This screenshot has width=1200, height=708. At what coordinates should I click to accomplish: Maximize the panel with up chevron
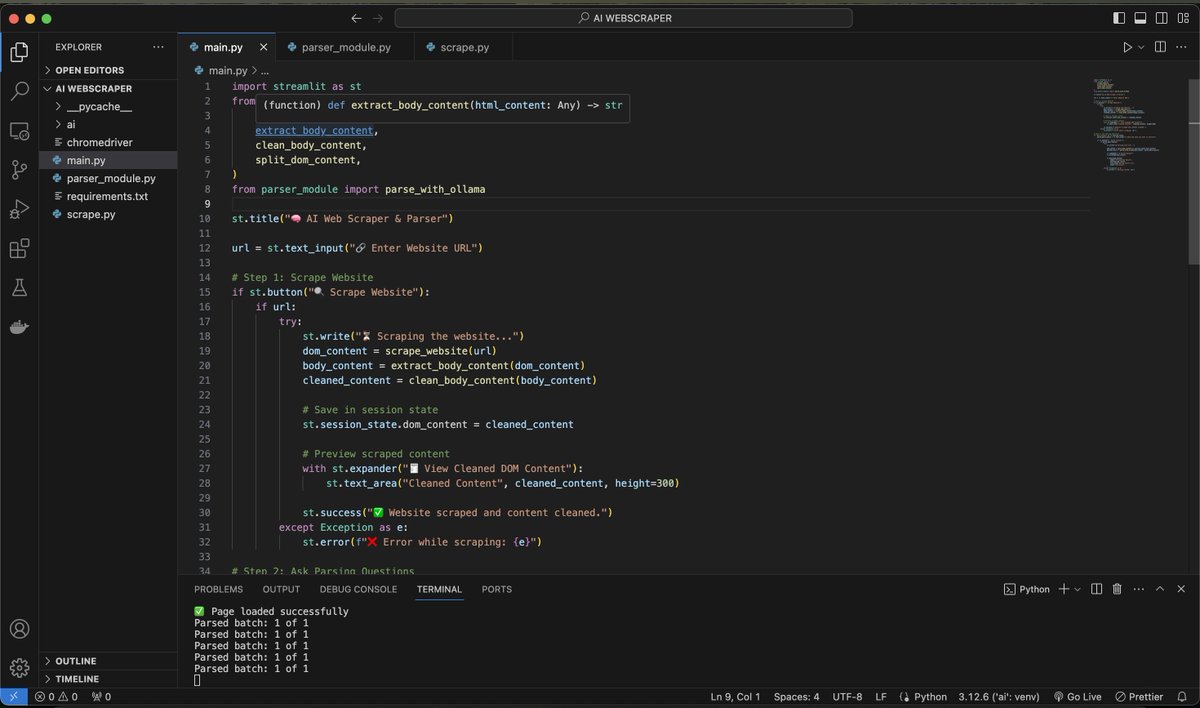tap(1160, 589)
